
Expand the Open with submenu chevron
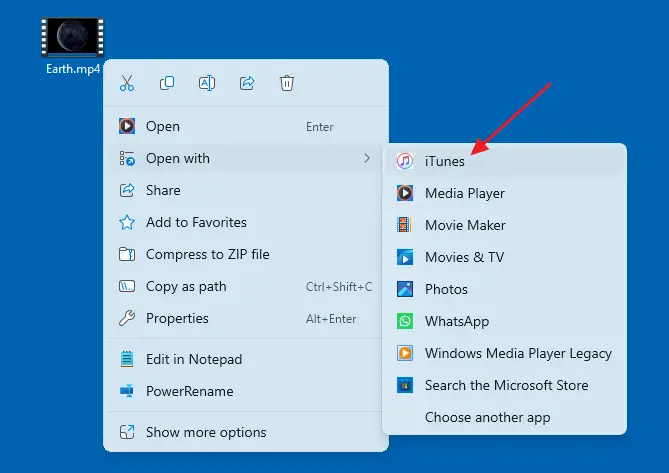tap(367, 158)
